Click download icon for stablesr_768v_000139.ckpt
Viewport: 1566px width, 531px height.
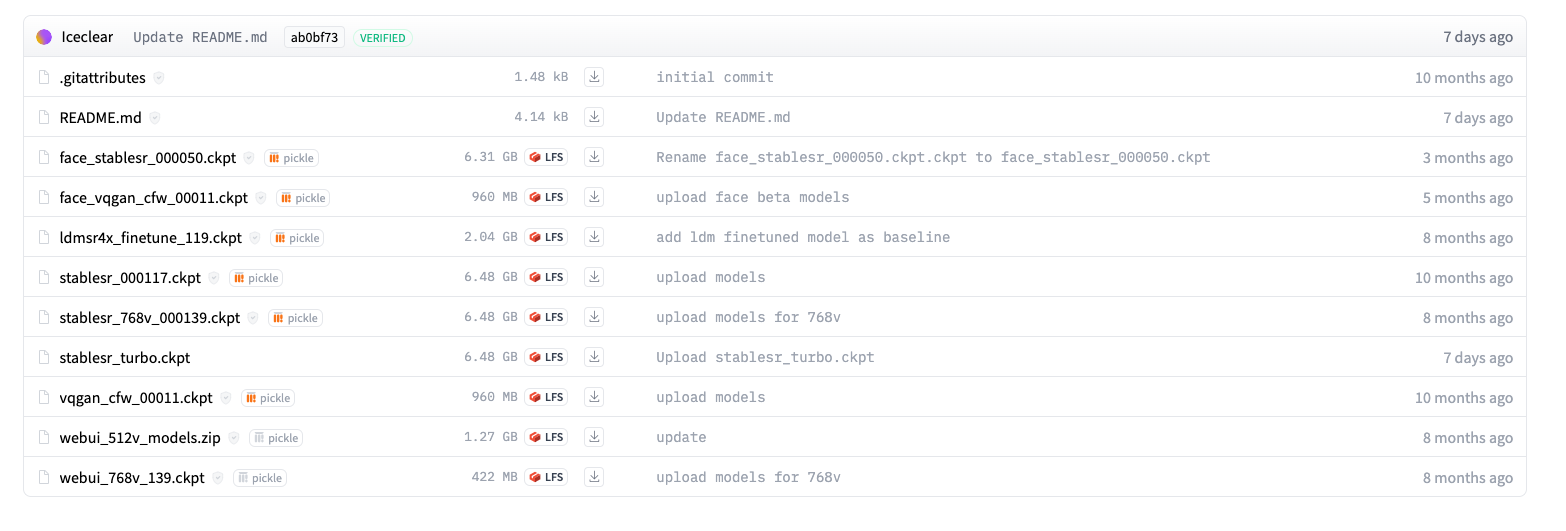[594, 317]
